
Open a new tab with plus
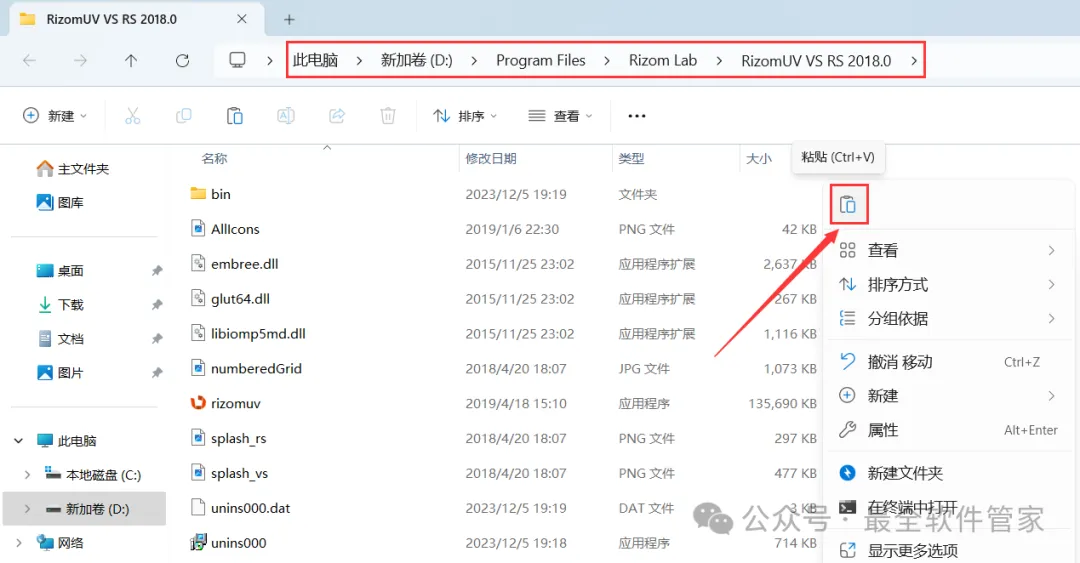pos(289,19)
